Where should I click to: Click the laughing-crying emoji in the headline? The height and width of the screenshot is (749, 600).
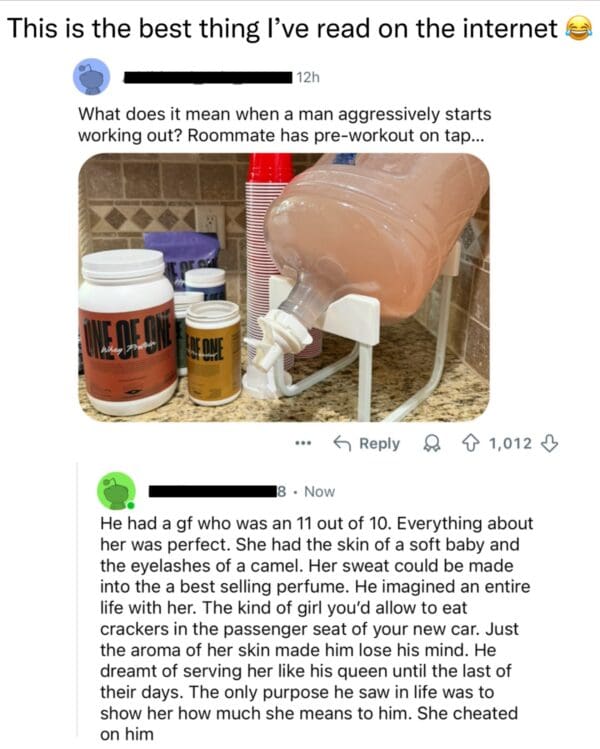point(579,29)
